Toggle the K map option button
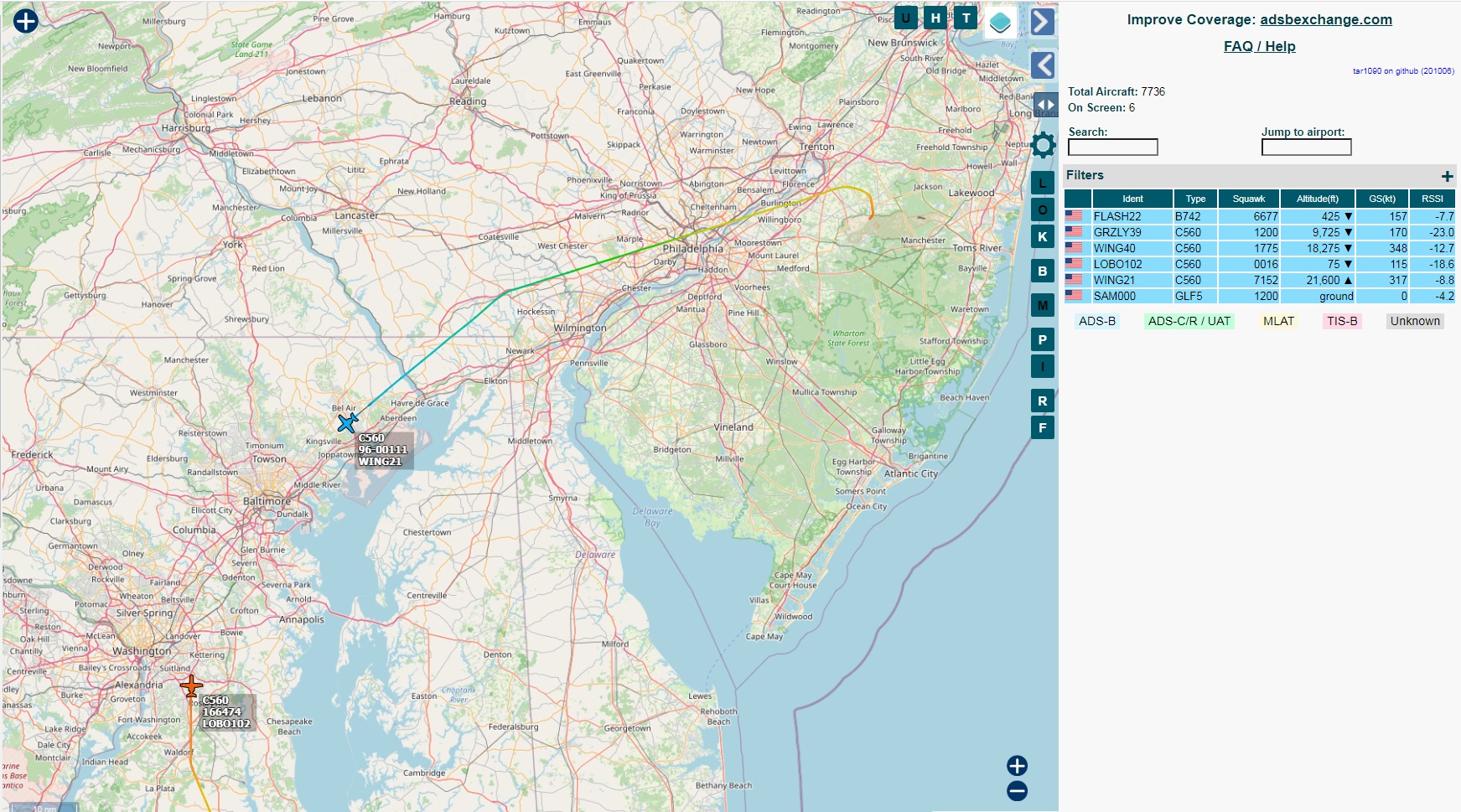Viewport: 1461px width, 812px height. (x=1042, y=236)
